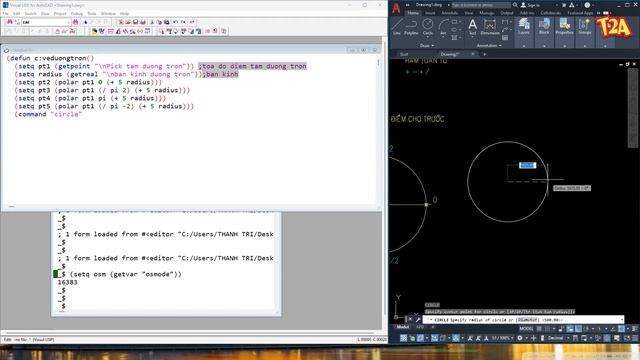The width and height of the screenshot is (640, 360).
Task: Open the Properties panel icon in ribbon
Action: click(564, 26)
